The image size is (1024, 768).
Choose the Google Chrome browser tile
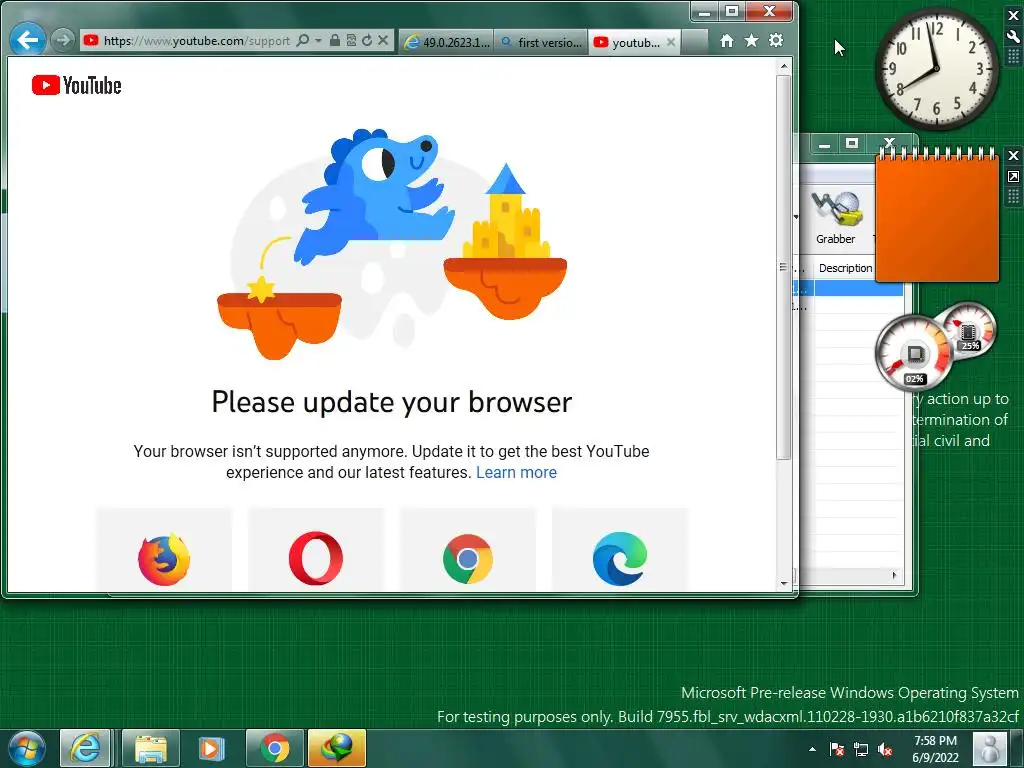[468, 550]
